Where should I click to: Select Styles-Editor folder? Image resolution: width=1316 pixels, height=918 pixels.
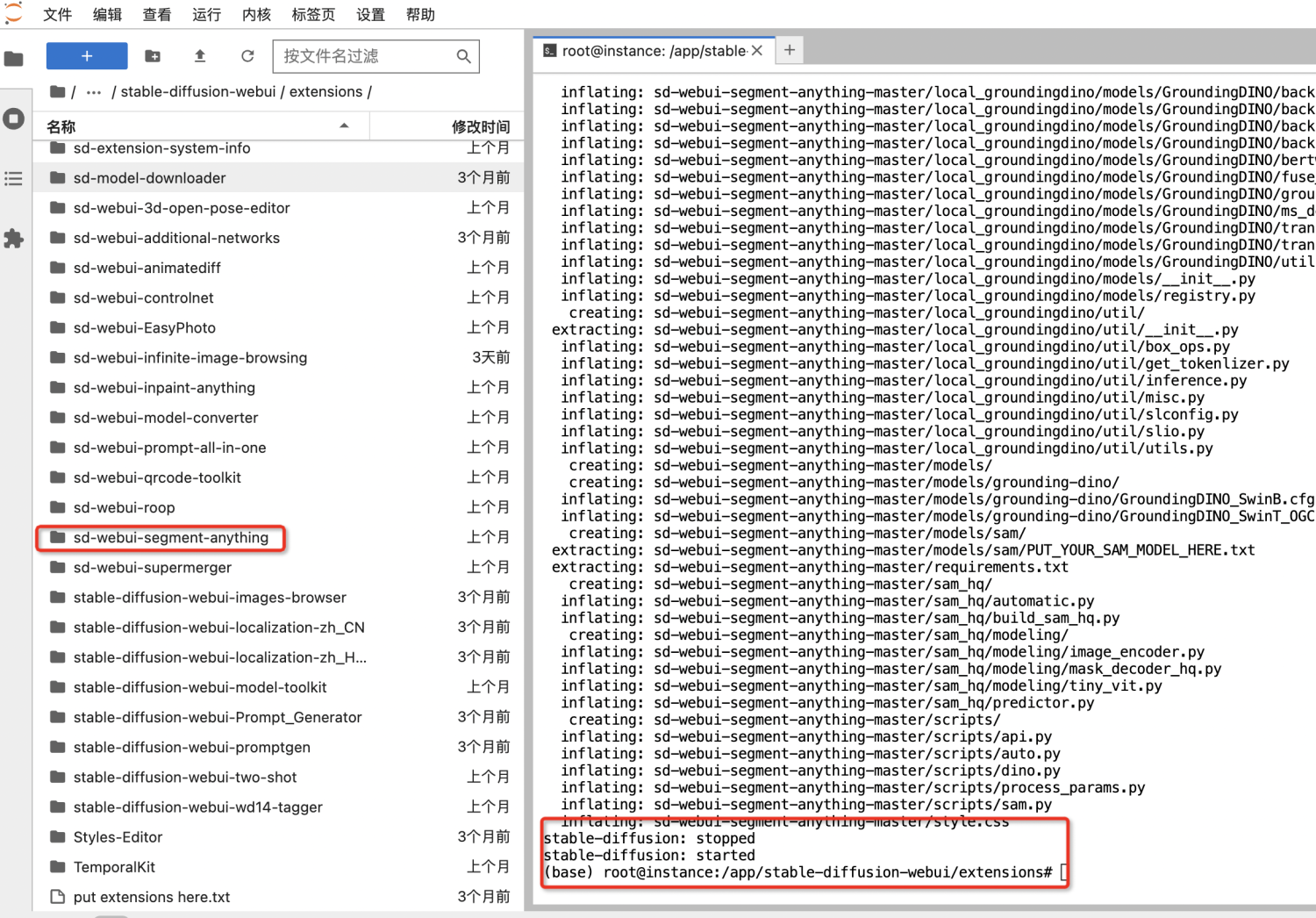tap(280, 837)
